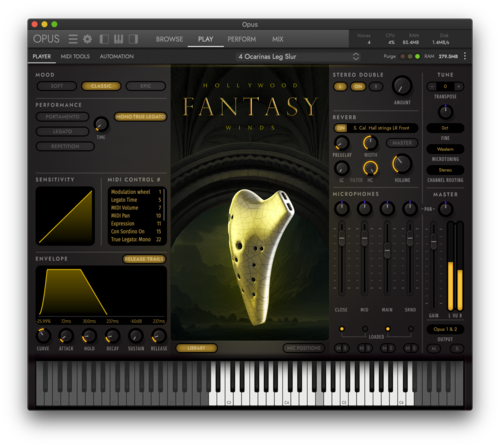Click the reverb LC filter knob
The width and height of the screenshot is (500, 447).
coord(342,168)
